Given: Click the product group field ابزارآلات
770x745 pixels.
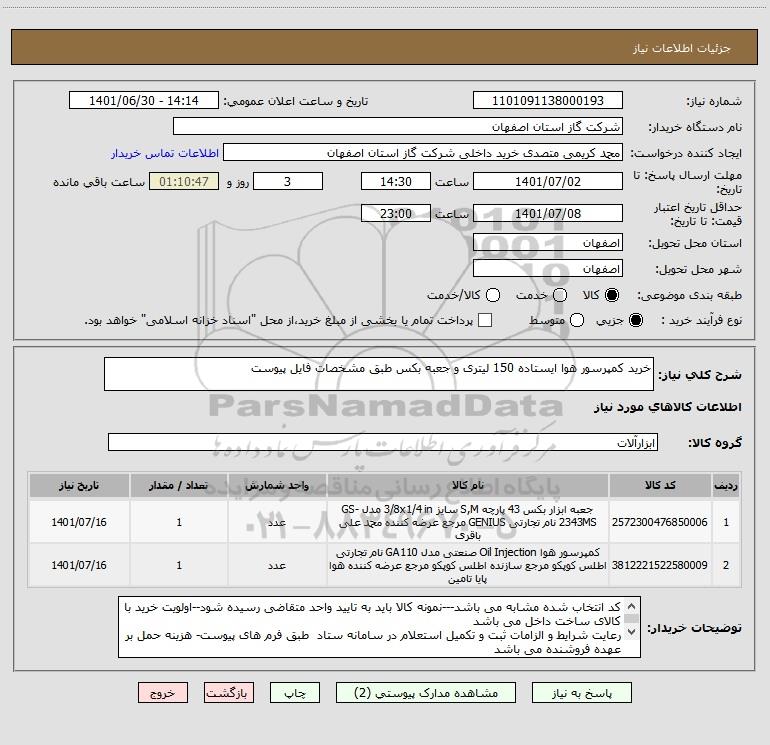Looking at the screenshot, I should coord(383,442).
